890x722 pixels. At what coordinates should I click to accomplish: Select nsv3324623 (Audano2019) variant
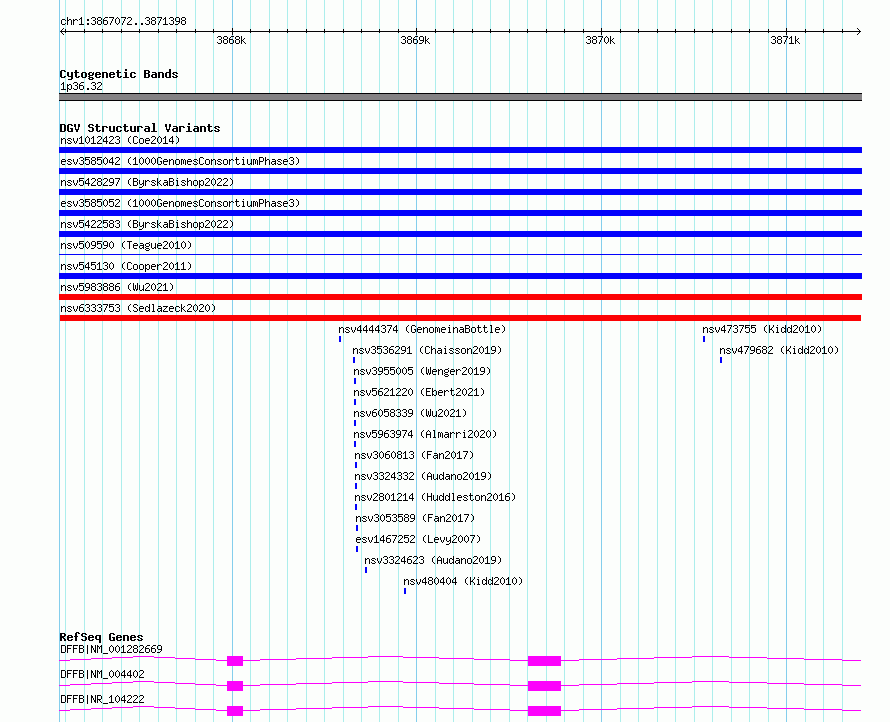pyautogui.click(x=433, y=560)
